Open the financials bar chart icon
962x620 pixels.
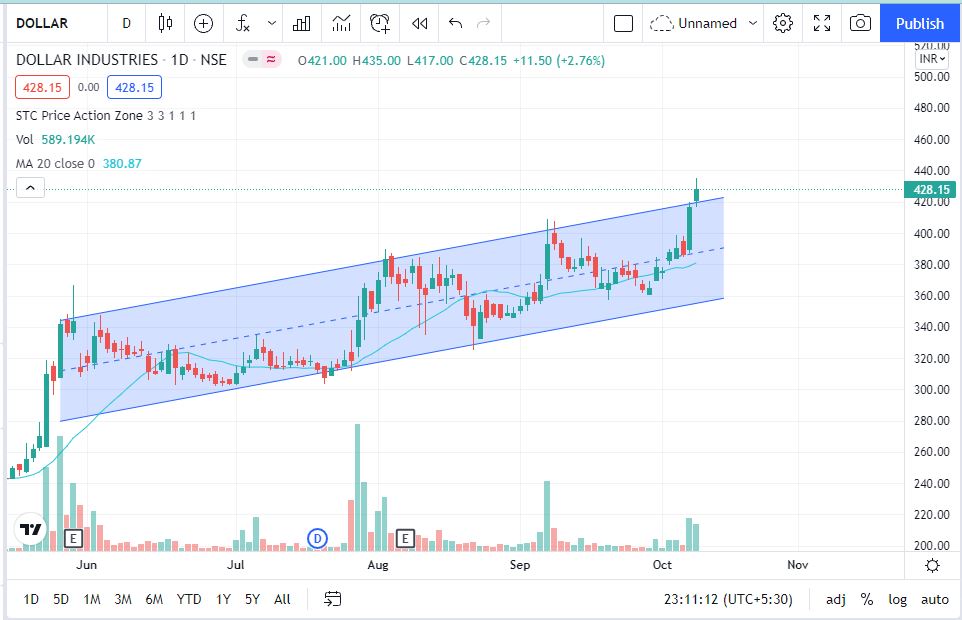[x=301, y=23]
